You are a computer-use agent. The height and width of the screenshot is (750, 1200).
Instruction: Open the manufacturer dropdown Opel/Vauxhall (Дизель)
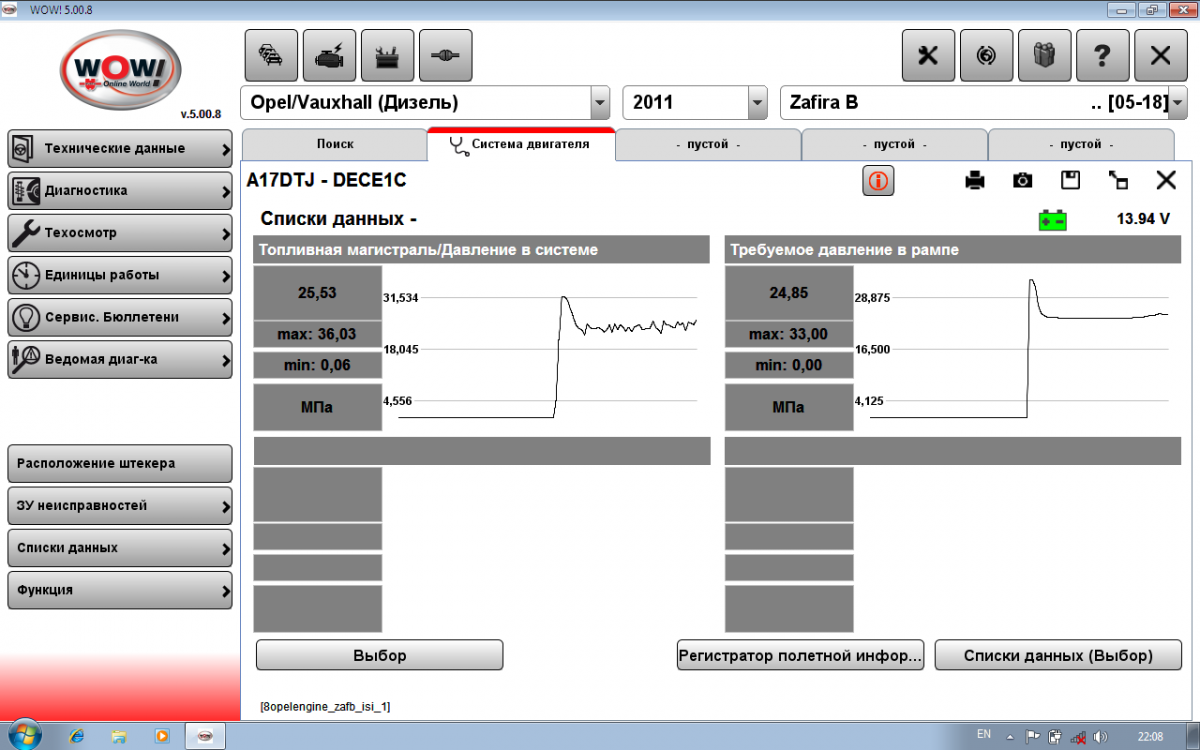600,102
